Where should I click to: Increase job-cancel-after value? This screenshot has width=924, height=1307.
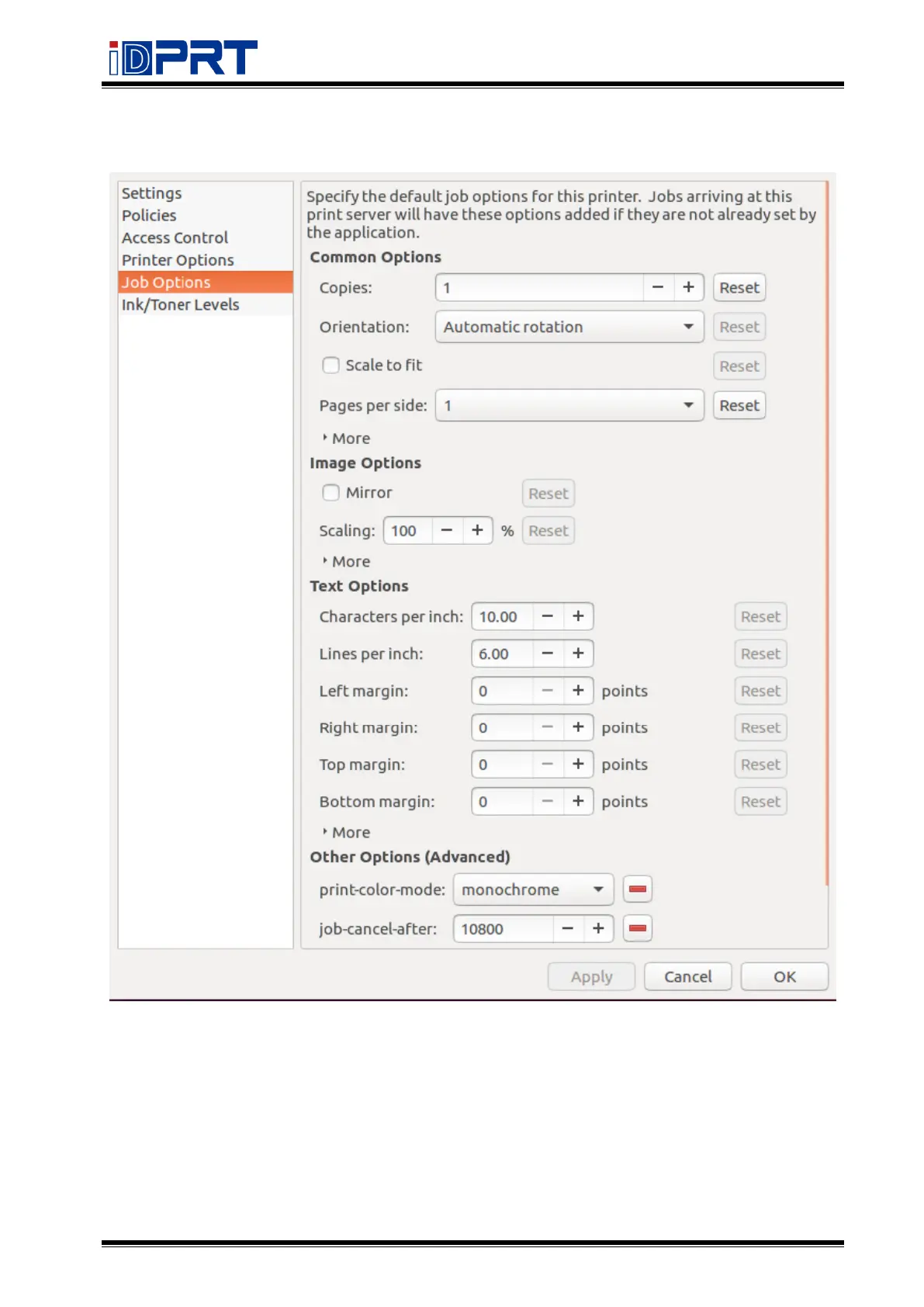598,928
